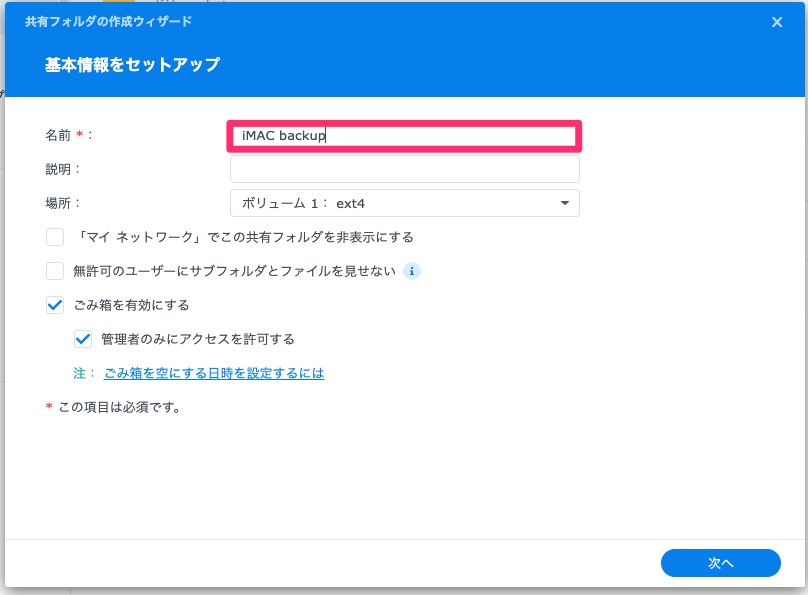Close the 共有フォルダの作成ウィザード dialog
The width and height of the screenshot is (808, 595).
(x=777, y=22)
